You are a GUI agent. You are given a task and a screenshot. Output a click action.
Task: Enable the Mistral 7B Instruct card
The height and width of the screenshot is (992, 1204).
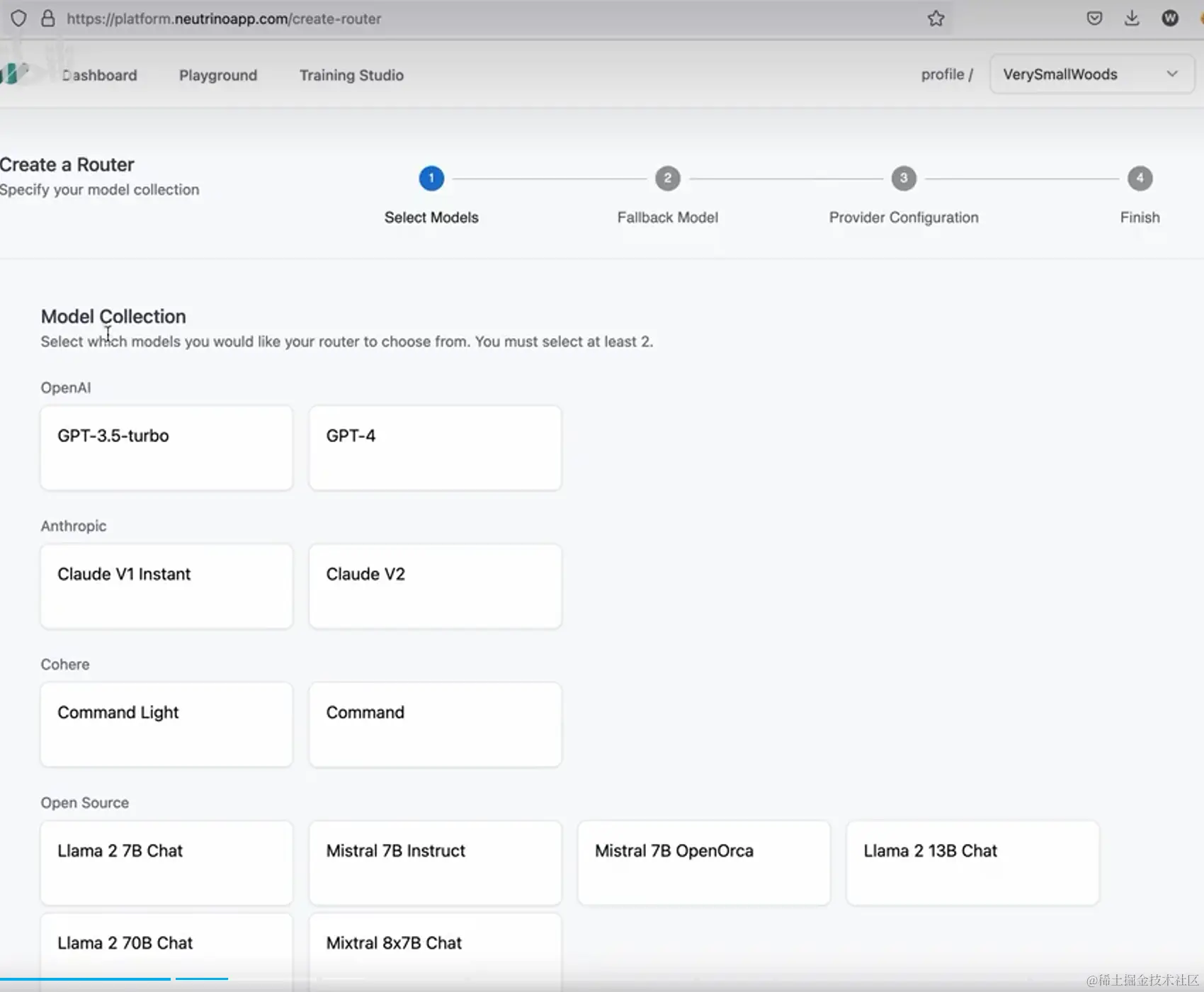436,863
